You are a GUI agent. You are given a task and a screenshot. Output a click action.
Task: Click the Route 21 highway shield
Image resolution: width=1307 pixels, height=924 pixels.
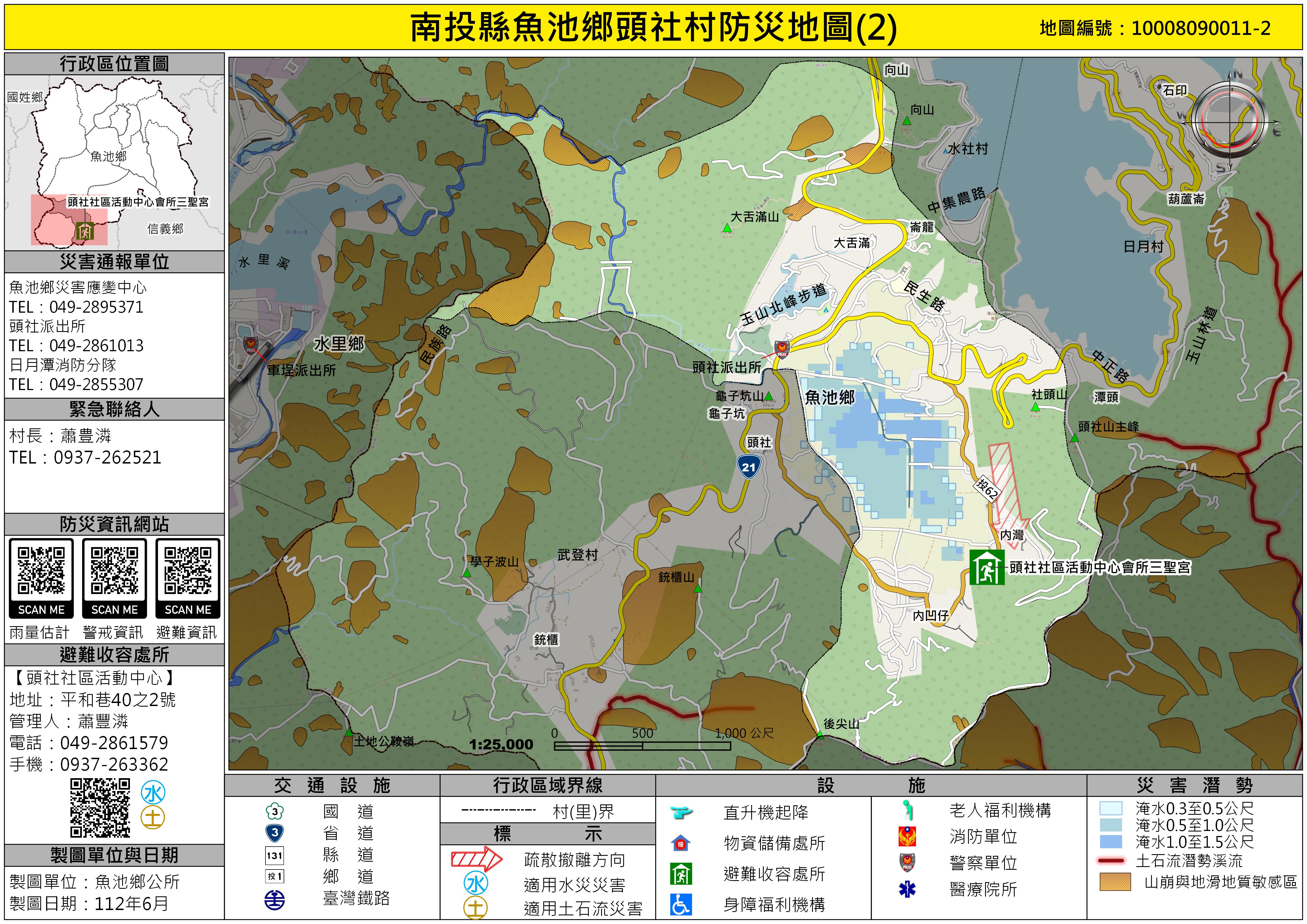click(x=749, y=467)
